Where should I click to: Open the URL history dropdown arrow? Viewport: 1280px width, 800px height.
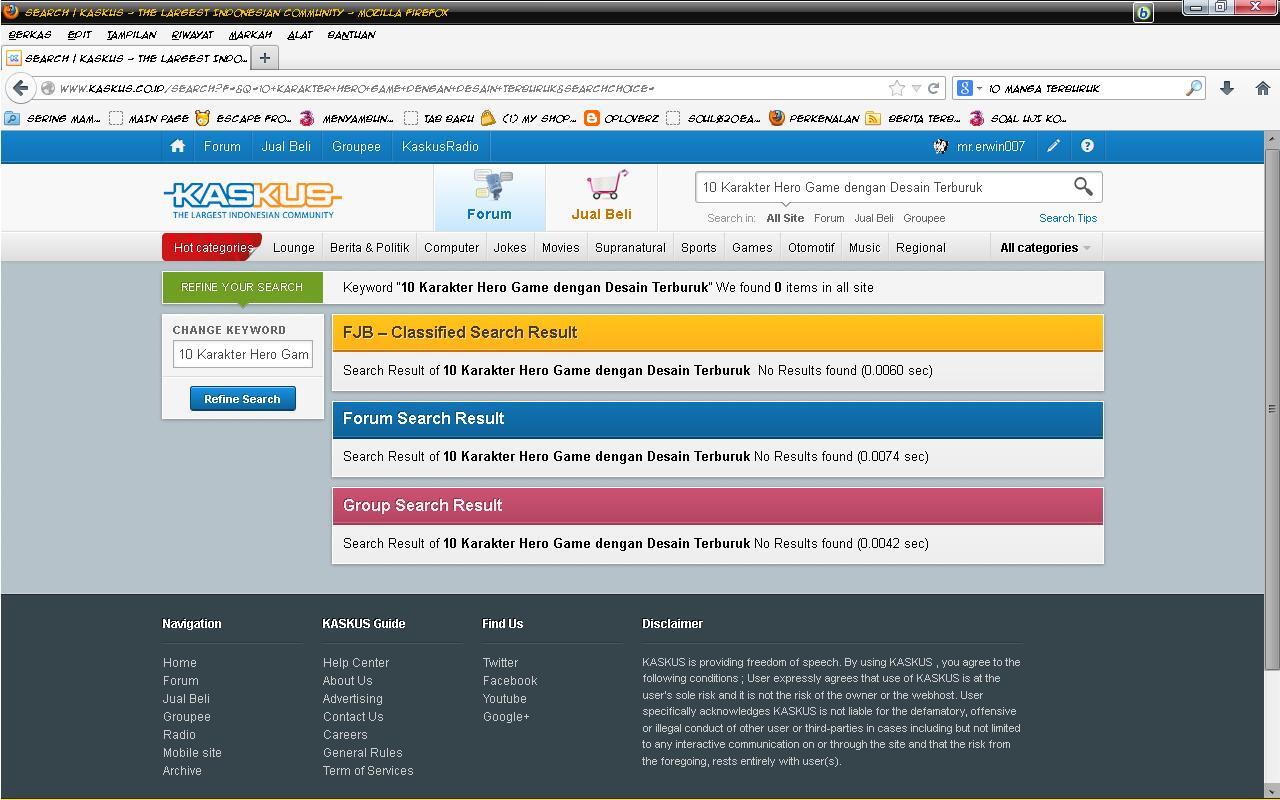tap(916, 88)
